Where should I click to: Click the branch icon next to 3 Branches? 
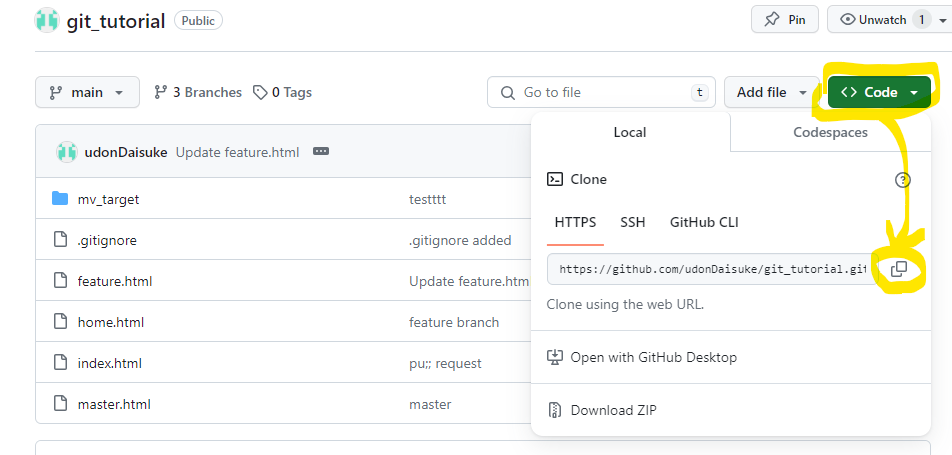click(161, 92)
